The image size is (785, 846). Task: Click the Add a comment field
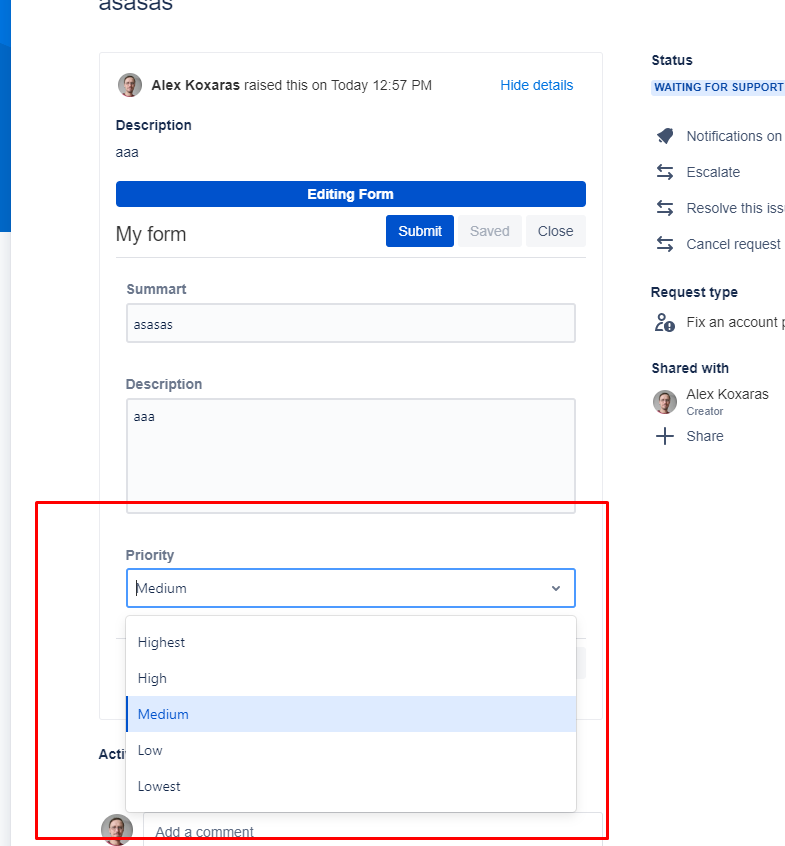point(373,830)
